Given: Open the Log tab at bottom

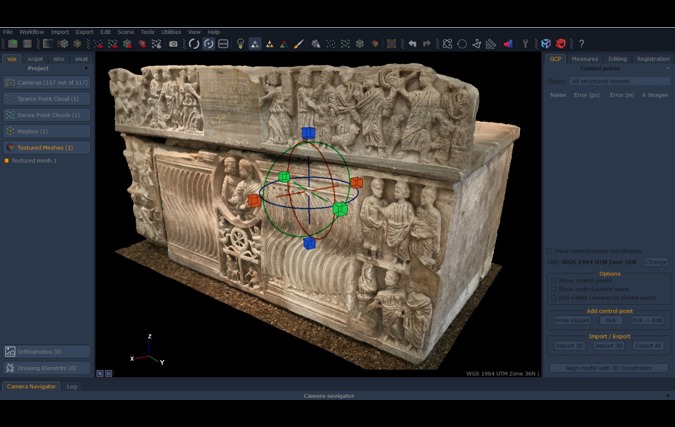Looking at the screenshot, I should click(x=72, y=387).
